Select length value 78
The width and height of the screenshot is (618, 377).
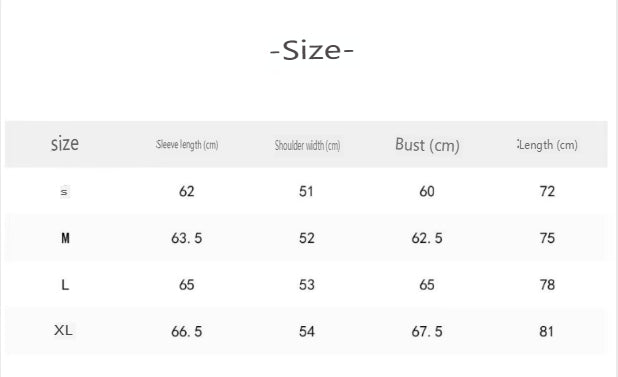547,285
